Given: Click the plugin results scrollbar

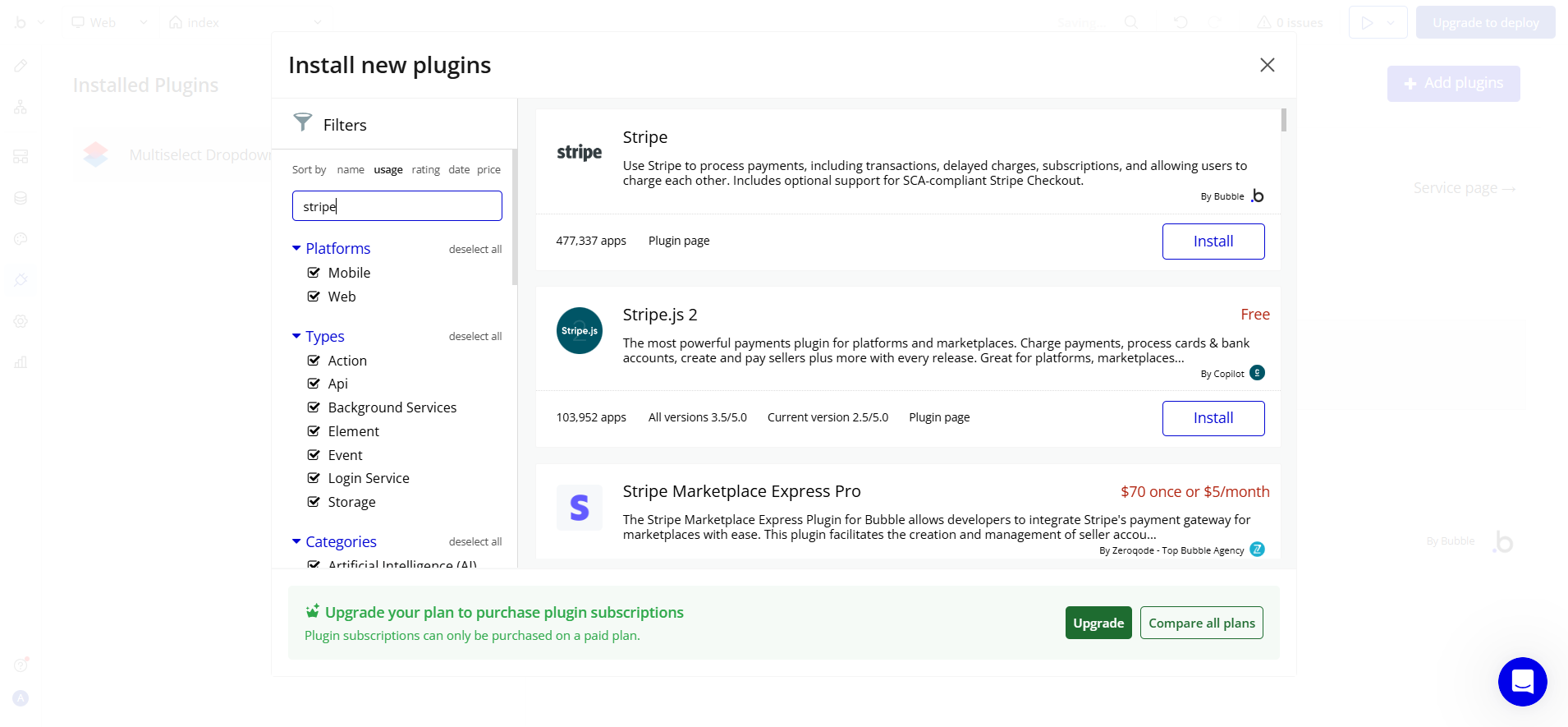Looking at the screenshot, I should point(1283,120).
